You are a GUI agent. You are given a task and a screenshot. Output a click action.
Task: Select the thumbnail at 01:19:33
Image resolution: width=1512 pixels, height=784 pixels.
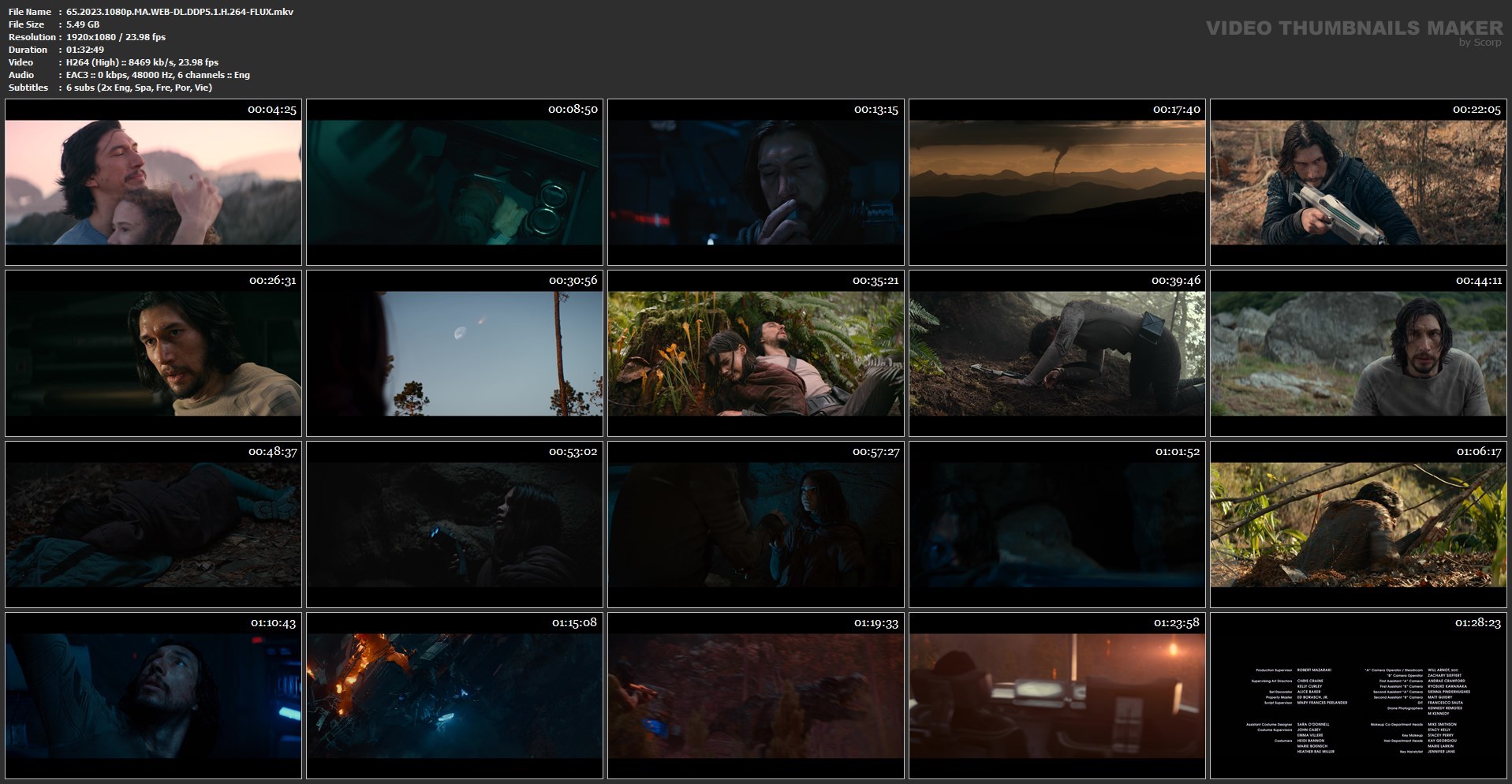click(756, 696)
